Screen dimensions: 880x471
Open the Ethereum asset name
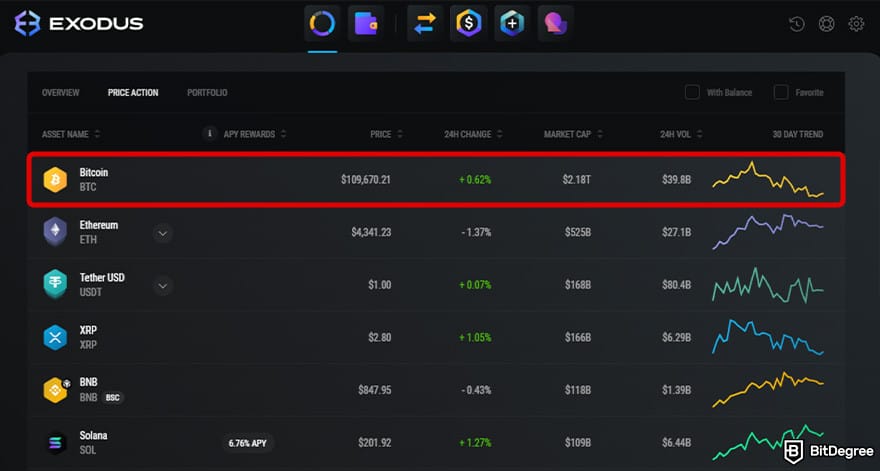click(99, 225)
